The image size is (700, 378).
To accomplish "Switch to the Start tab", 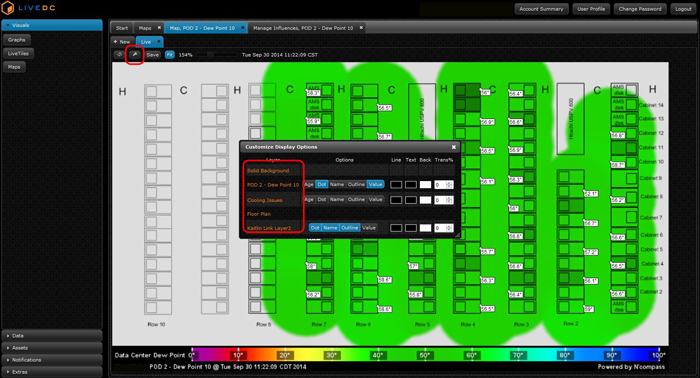I will tap(122, 28).
